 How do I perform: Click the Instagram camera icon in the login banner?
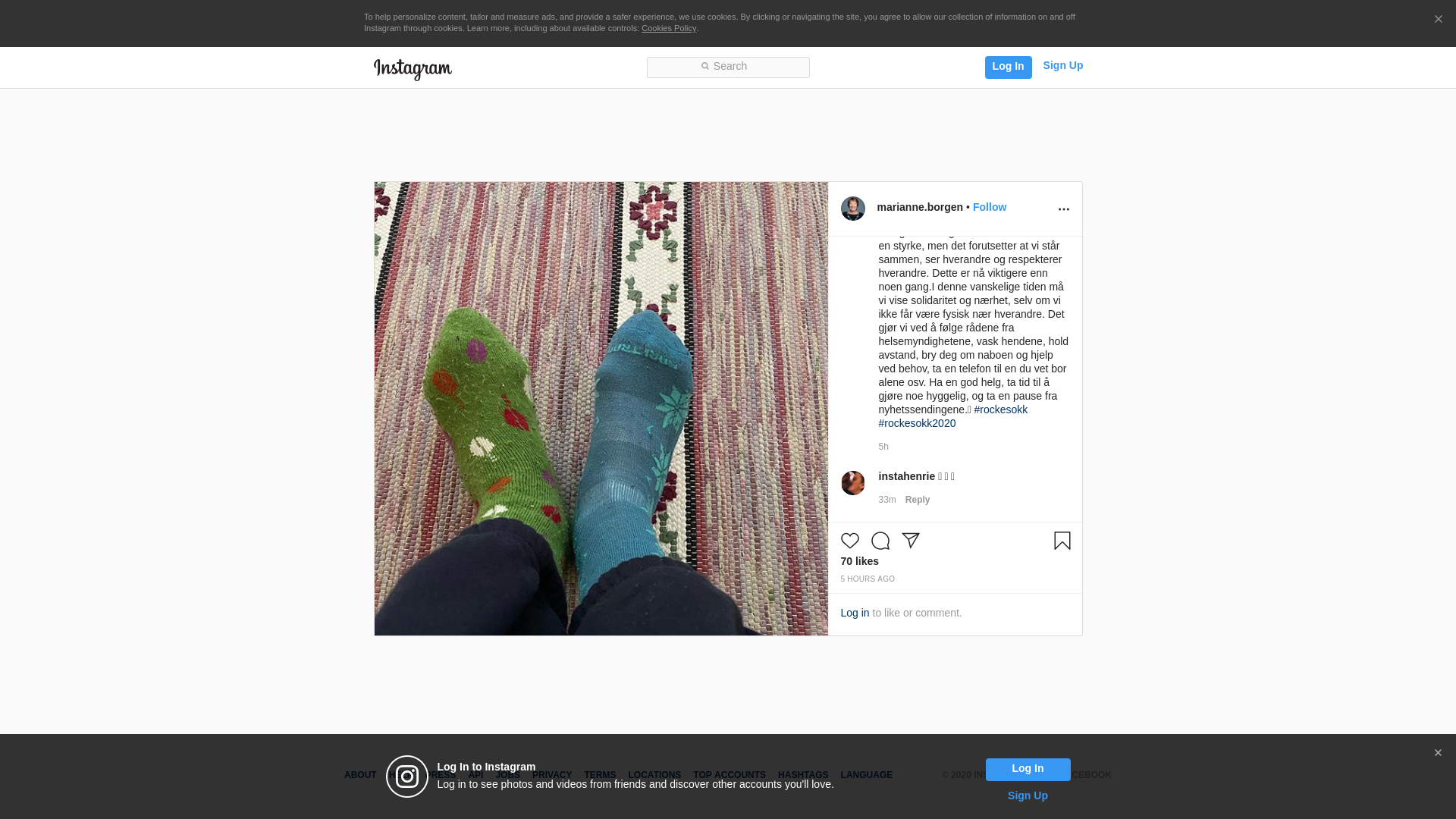coord(407,777)
